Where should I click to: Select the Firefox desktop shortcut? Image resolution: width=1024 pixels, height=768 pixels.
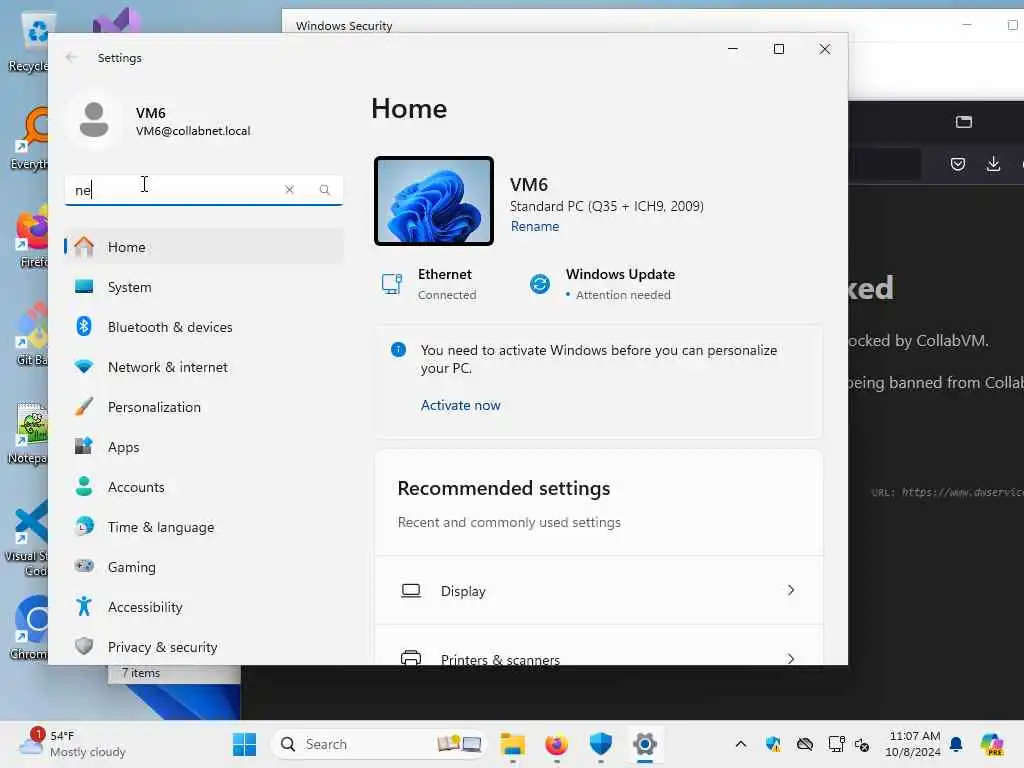tap(31, 238)
